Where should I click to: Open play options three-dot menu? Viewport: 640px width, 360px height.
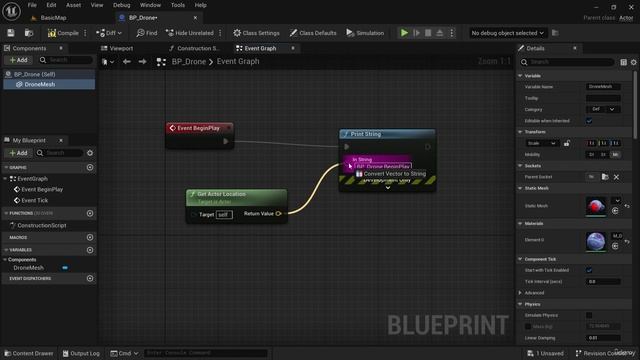pyautogui.click(x=451, y=33)
